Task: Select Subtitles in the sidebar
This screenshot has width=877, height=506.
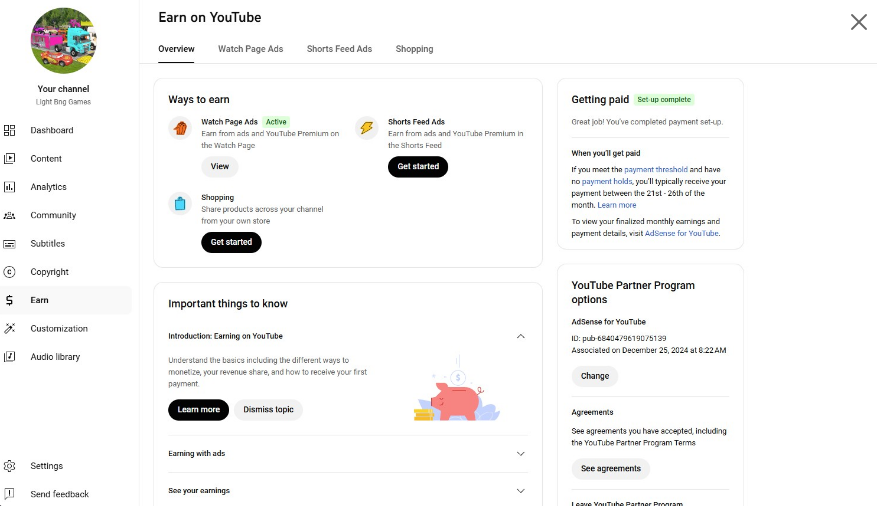Action: click(66, 244)
